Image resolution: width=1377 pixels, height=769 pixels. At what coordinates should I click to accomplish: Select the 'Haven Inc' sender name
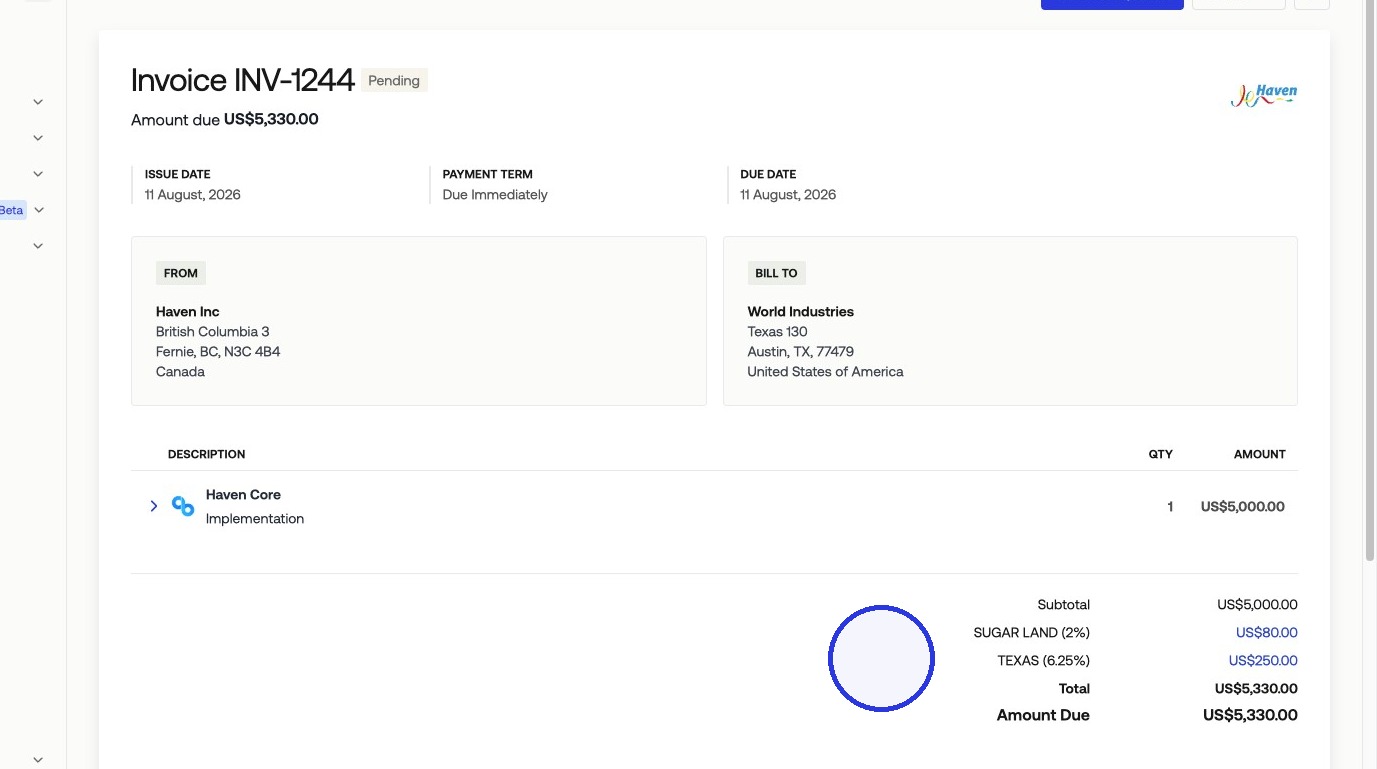click(188, 311)
